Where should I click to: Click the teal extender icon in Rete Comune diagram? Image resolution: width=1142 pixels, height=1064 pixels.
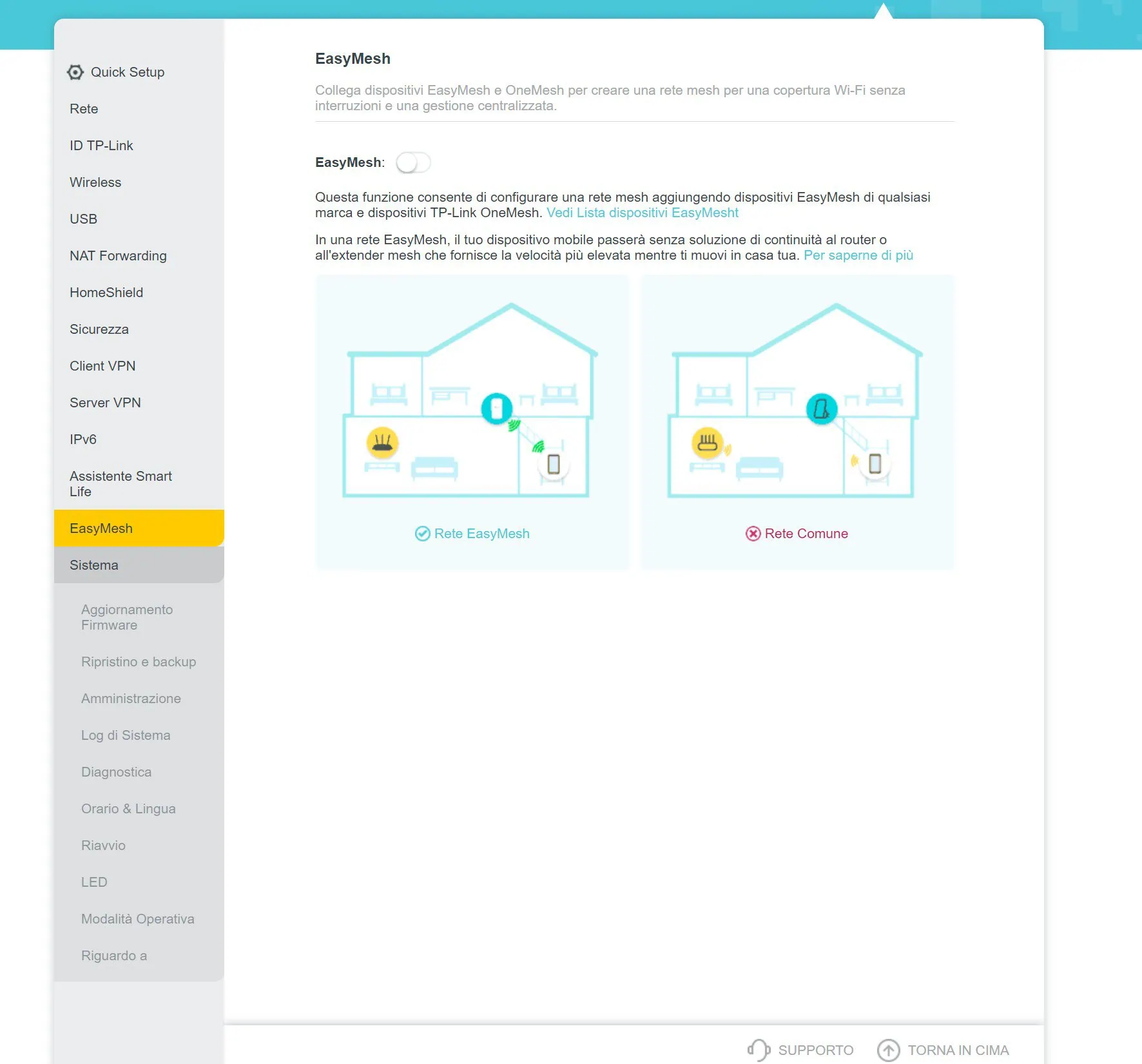click(822, 409)
